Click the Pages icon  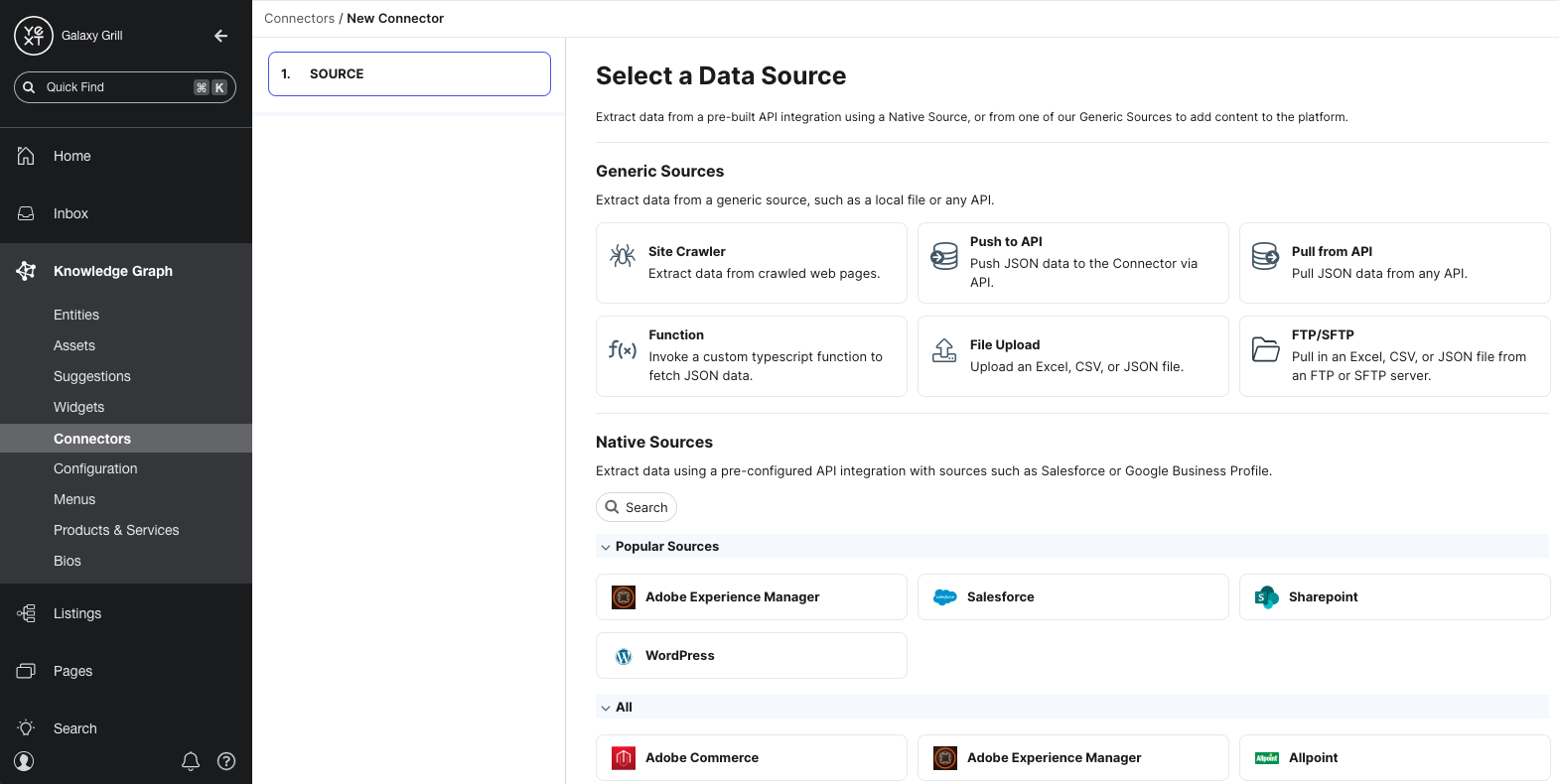pyautogui.click(x=26, y=671)
